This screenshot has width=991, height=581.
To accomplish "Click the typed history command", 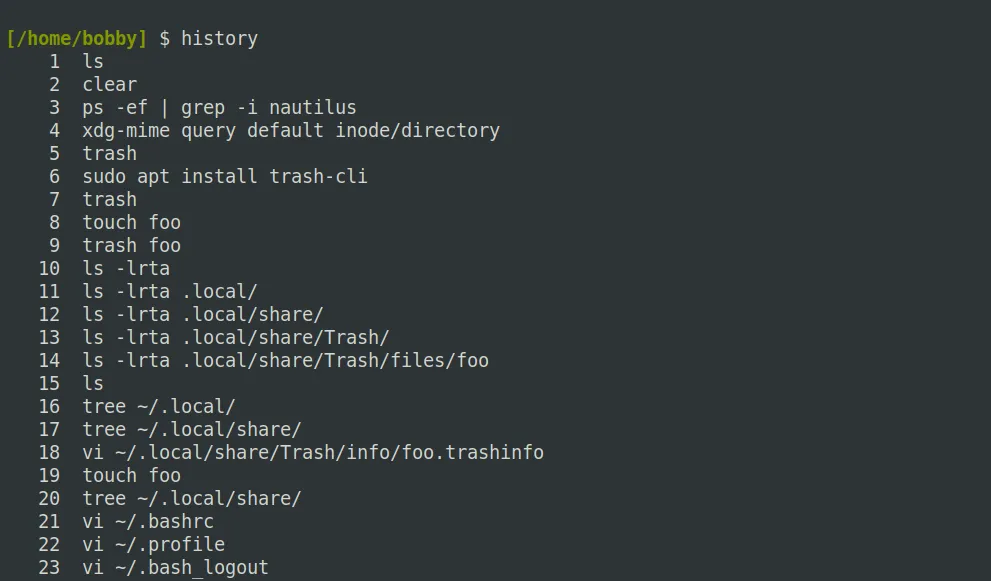I will click(219, 39).
